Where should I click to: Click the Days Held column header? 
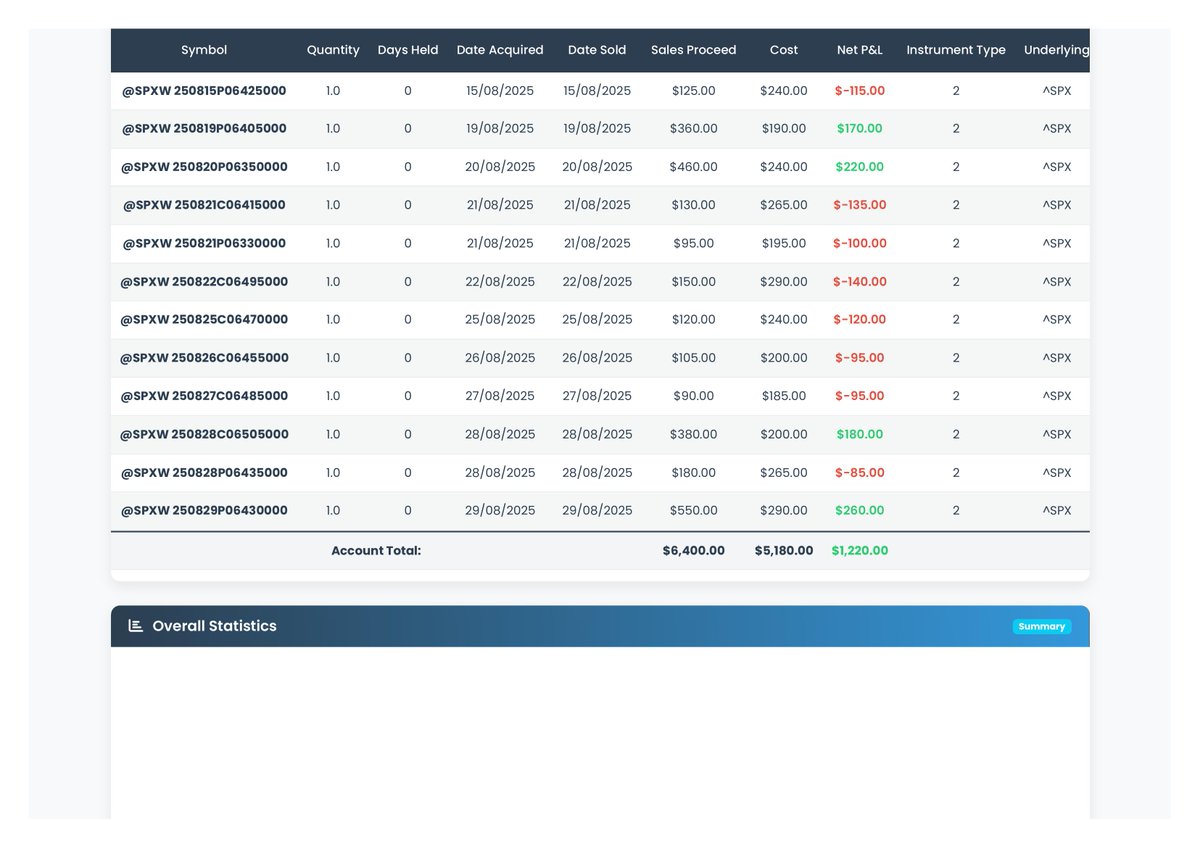click(x=408, y=50)
